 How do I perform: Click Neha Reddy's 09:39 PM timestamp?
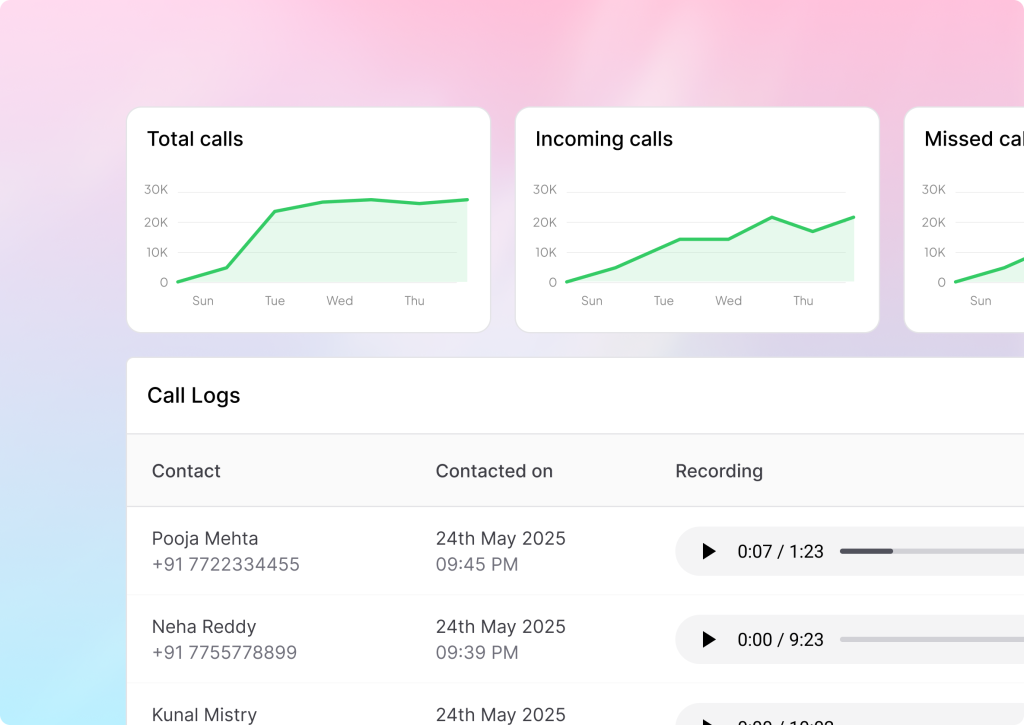(477, 652)
